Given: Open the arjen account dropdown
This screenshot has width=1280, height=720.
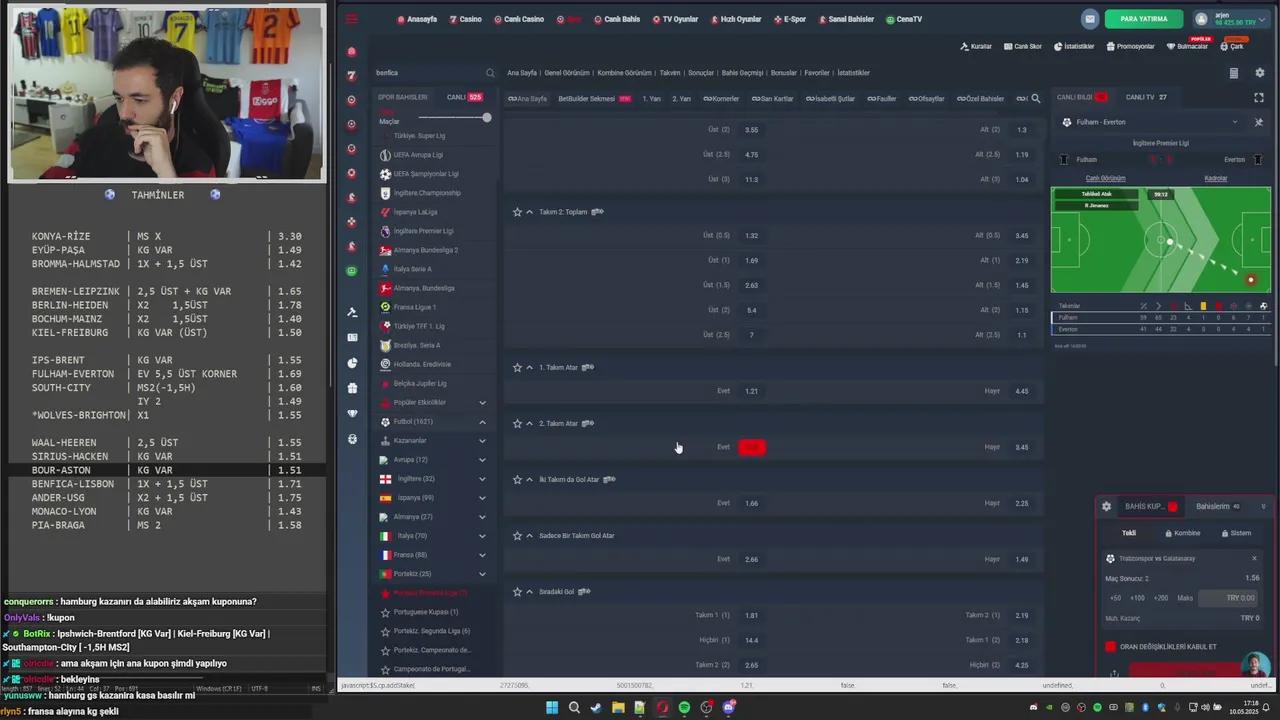Looking at the screenshot, I should point(1229,19).
